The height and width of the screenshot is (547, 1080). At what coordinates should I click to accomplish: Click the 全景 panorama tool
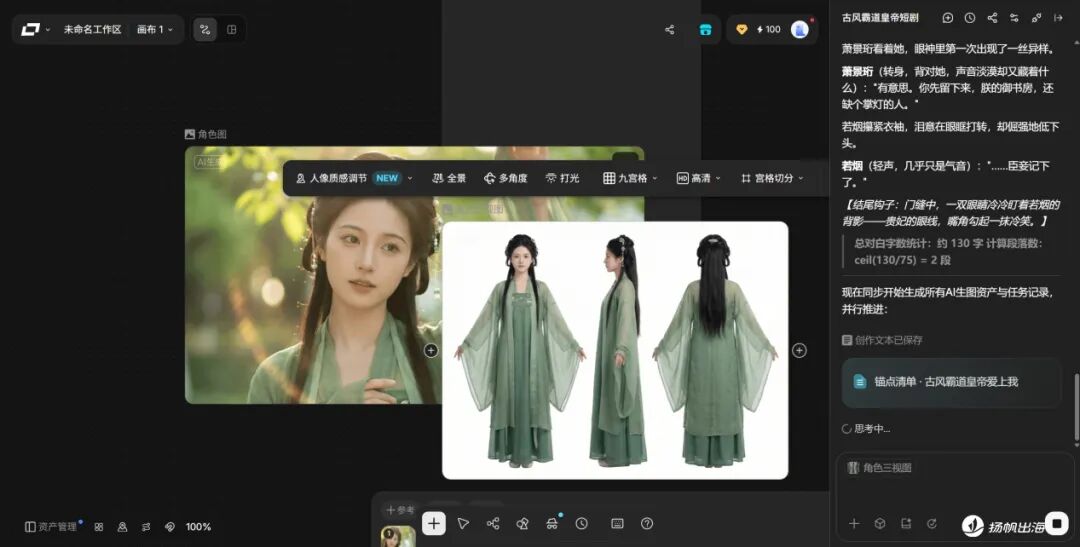coord(449,178)
